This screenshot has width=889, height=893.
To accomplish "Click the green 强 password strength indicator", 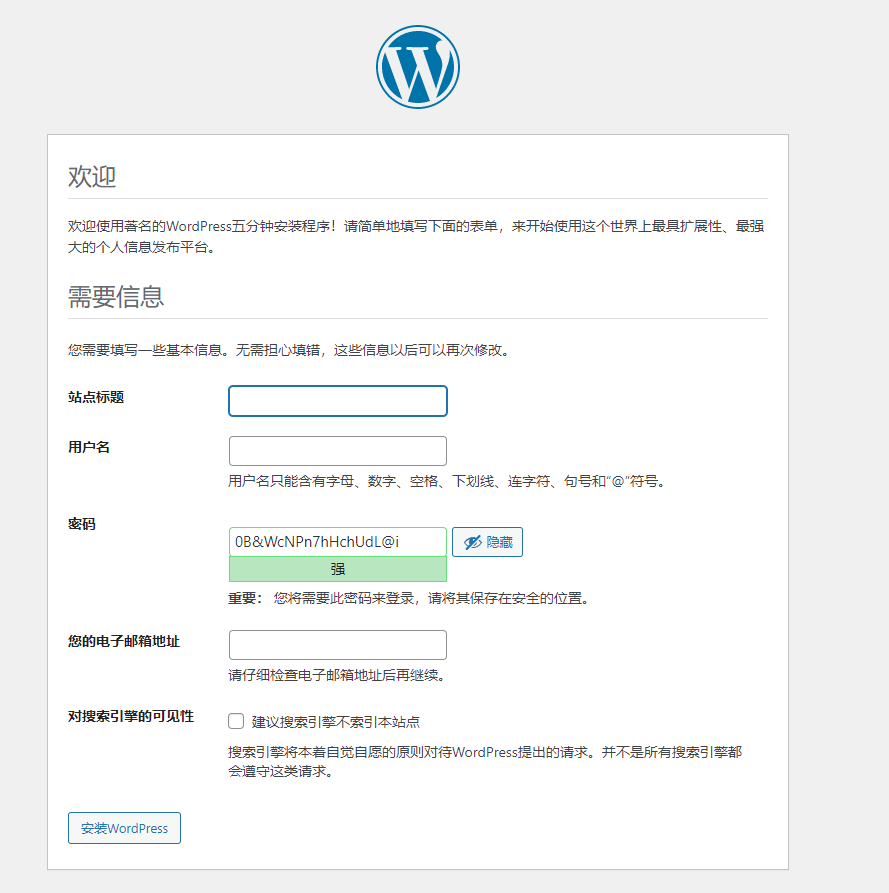I will [337, 568].
